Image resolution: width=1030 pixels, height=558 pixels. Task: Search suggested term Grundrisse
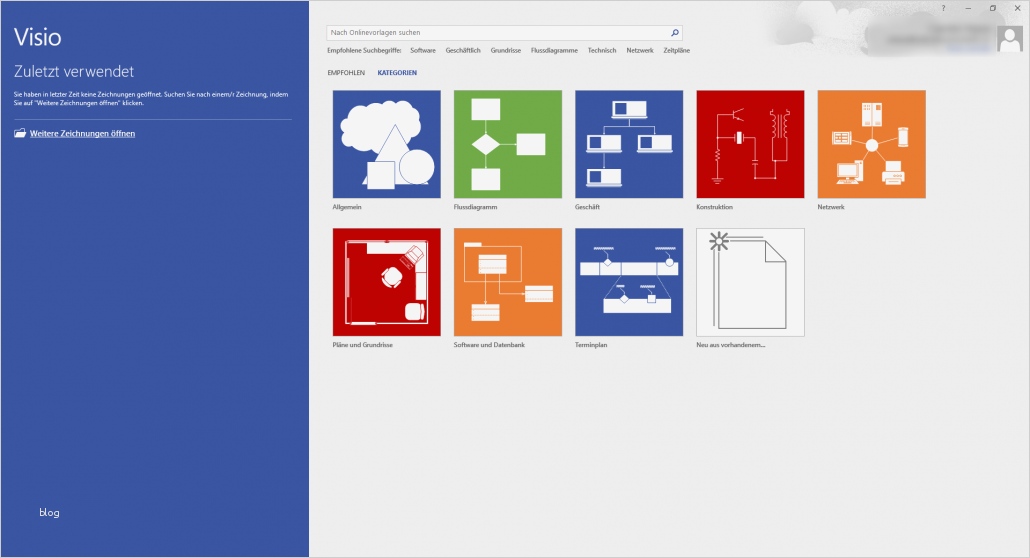pyautogui.click(x=506, y=50)
